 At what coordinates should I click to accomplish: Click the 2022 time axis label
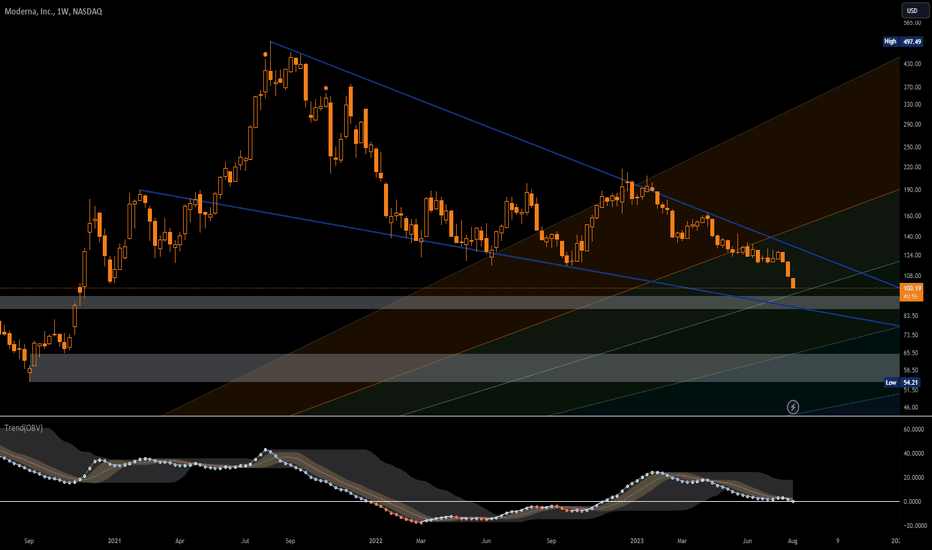pyautogui.click(x=376, y=541)
